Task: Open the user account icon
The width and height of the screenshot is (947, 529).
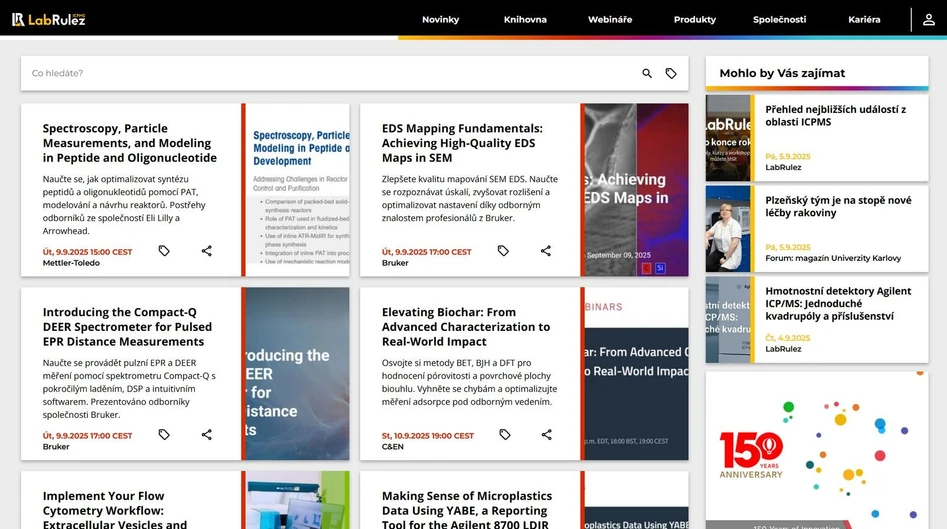Action: (928, 19)
